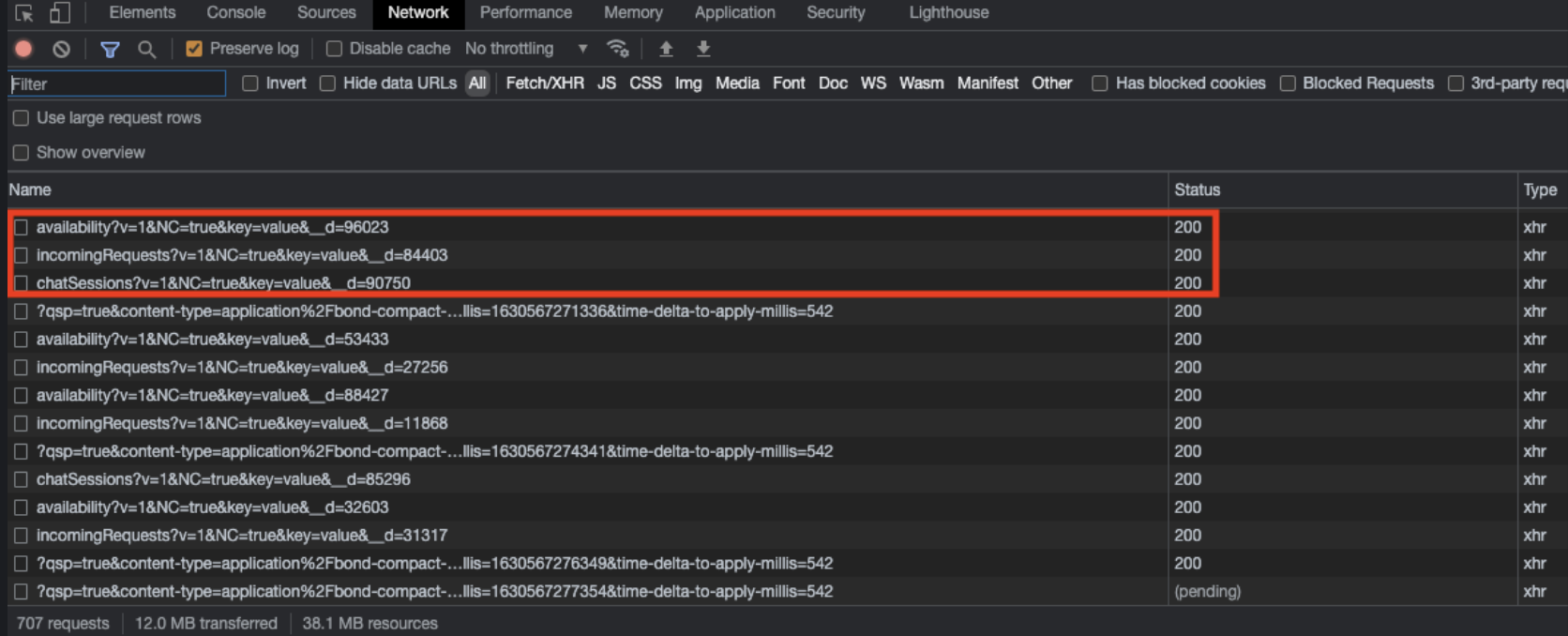This screenshot has width=1568, height=636.
Task: Tick the 3rd-party requests checkbox
Action: [x=1455, y=83]
